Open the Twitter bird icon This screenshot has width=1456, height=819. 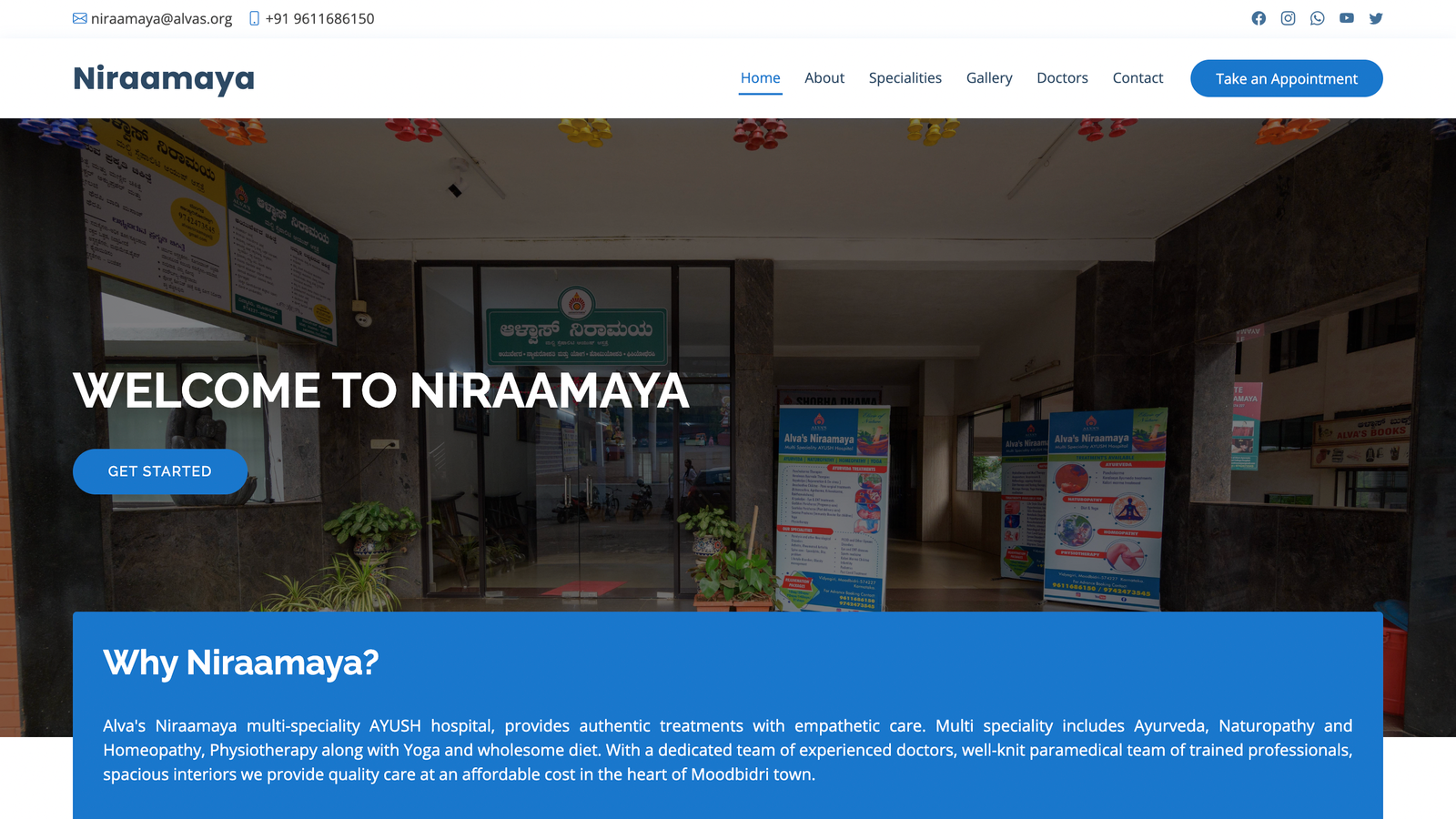pyautogui.click(x=1376, y=18)
